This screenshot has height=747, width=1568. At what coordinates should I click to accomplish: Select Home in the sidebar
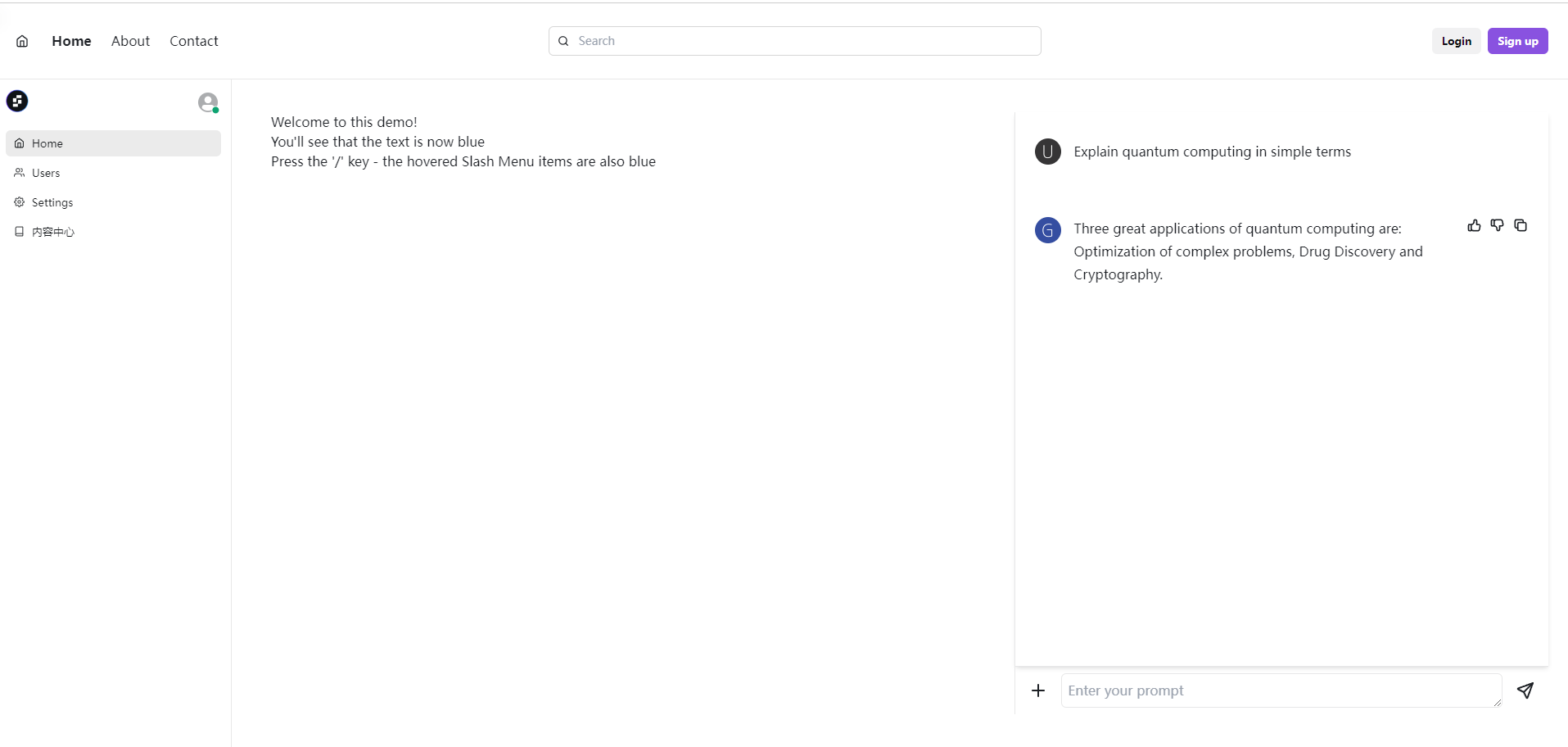click(x=113, y=143)
